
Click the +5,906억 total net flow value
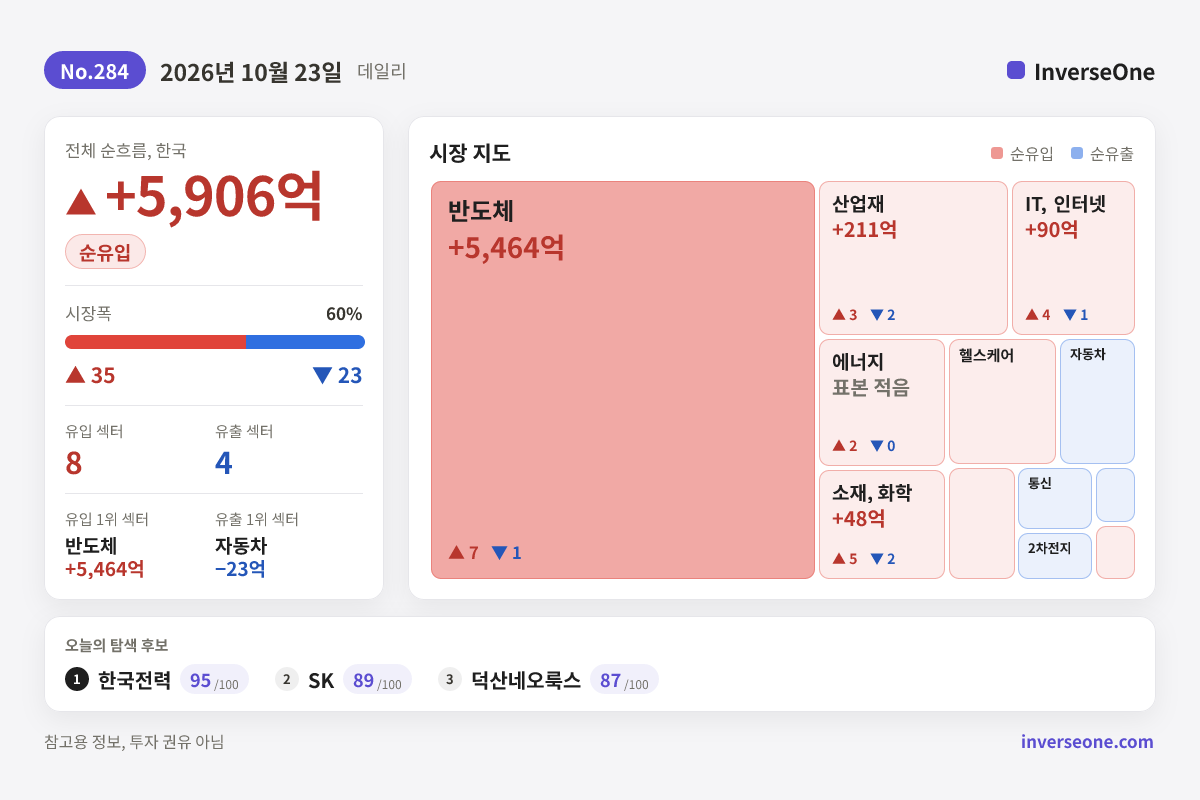pyautogui.click(x=213, y=196)
